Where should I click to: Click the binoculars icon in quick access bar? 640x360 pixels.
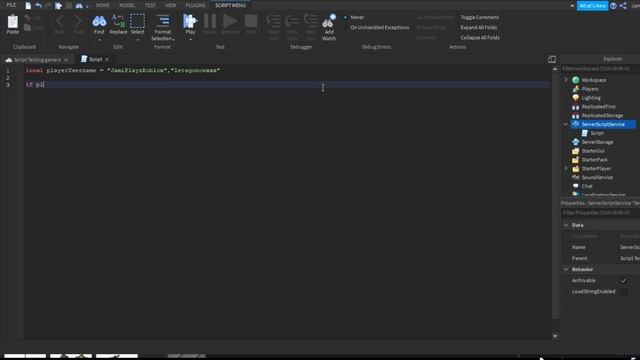[79, 6]
